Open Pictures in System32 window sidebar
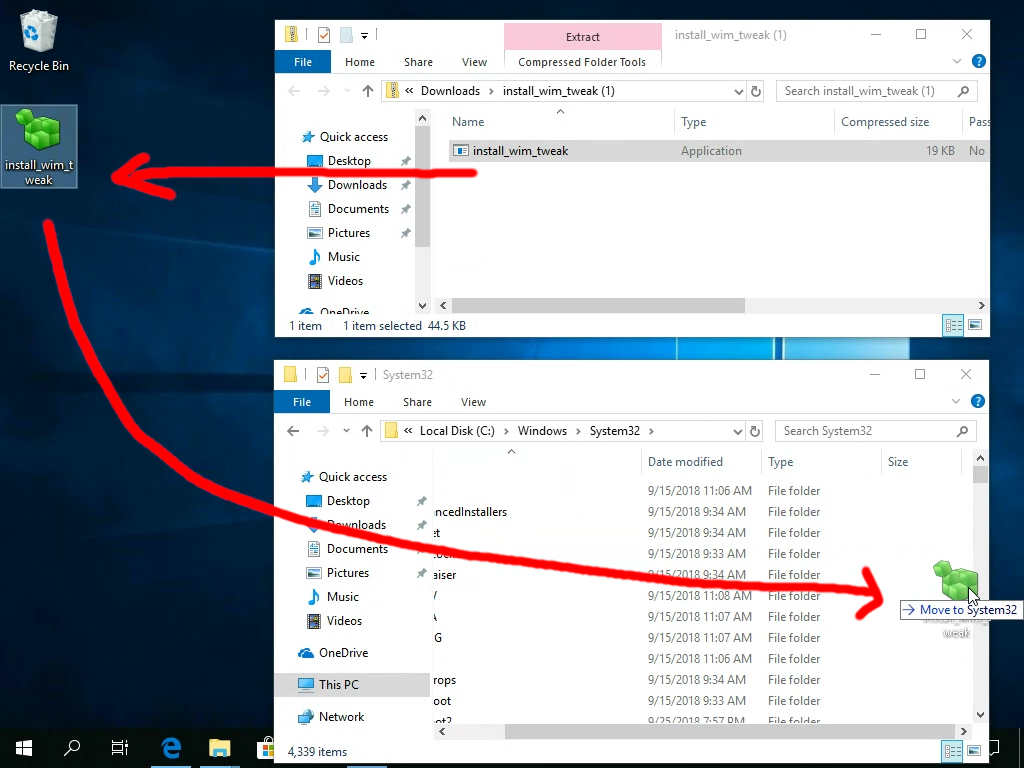 347,573
